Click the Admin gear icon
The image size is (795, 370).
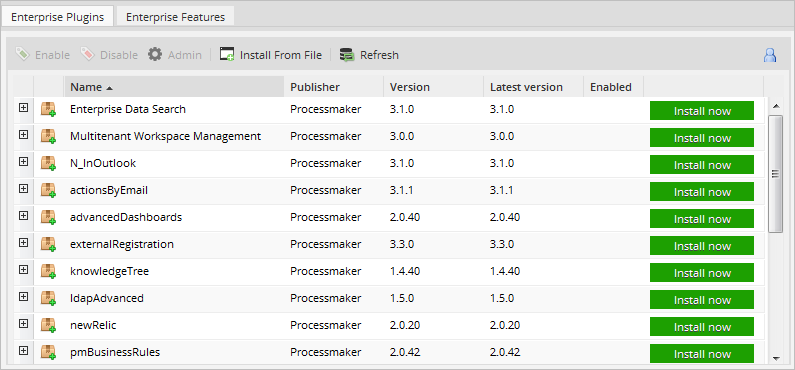(x=155, y=54)
